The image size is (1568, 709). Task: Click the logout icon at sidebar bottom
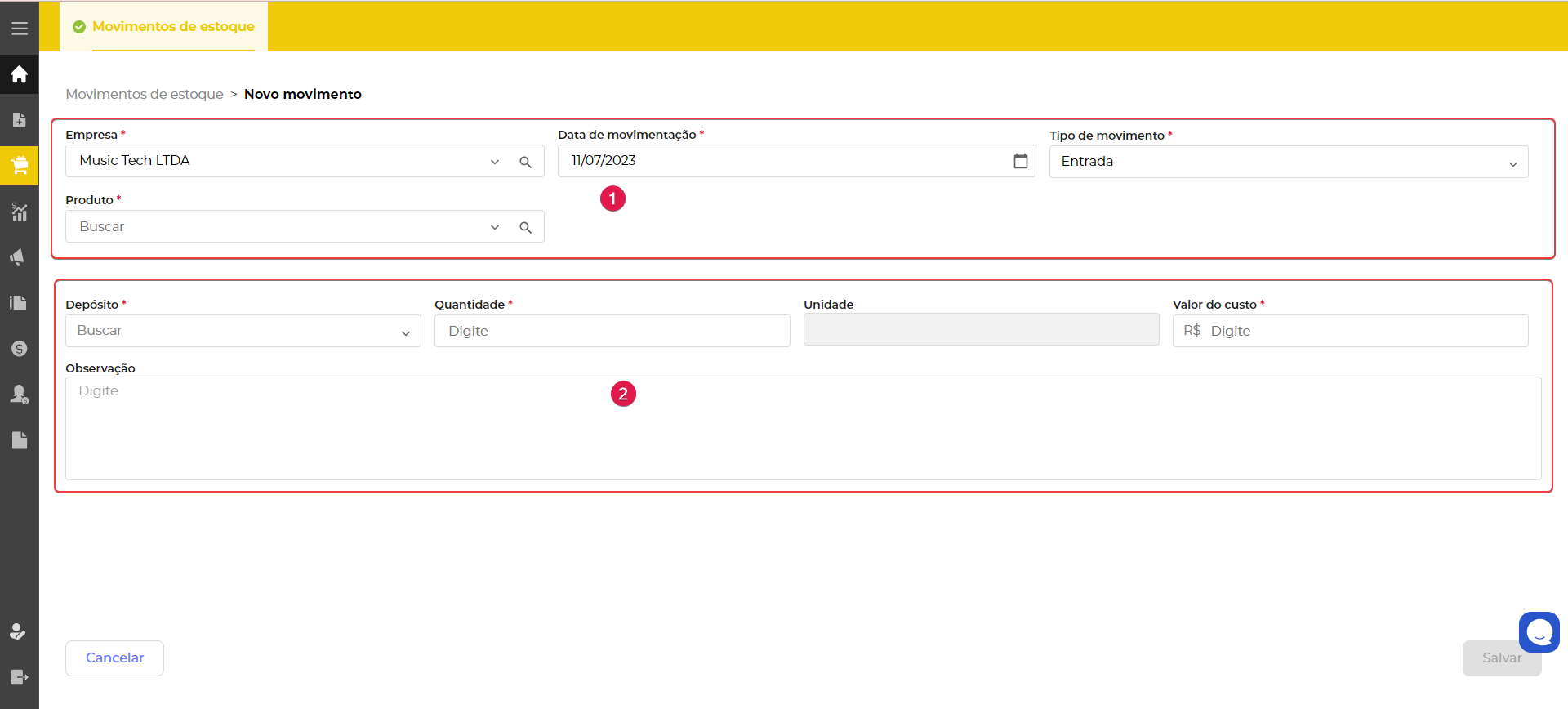click(x=20, y=677)
